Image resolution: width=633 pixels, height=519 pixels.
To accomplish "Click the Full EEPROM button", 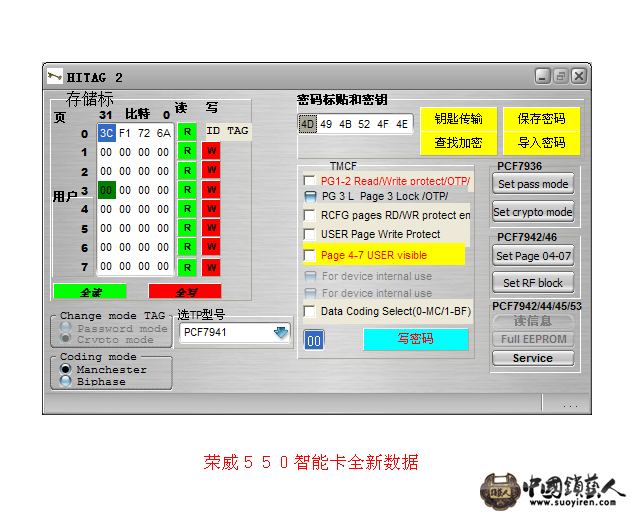I will 533,339.
